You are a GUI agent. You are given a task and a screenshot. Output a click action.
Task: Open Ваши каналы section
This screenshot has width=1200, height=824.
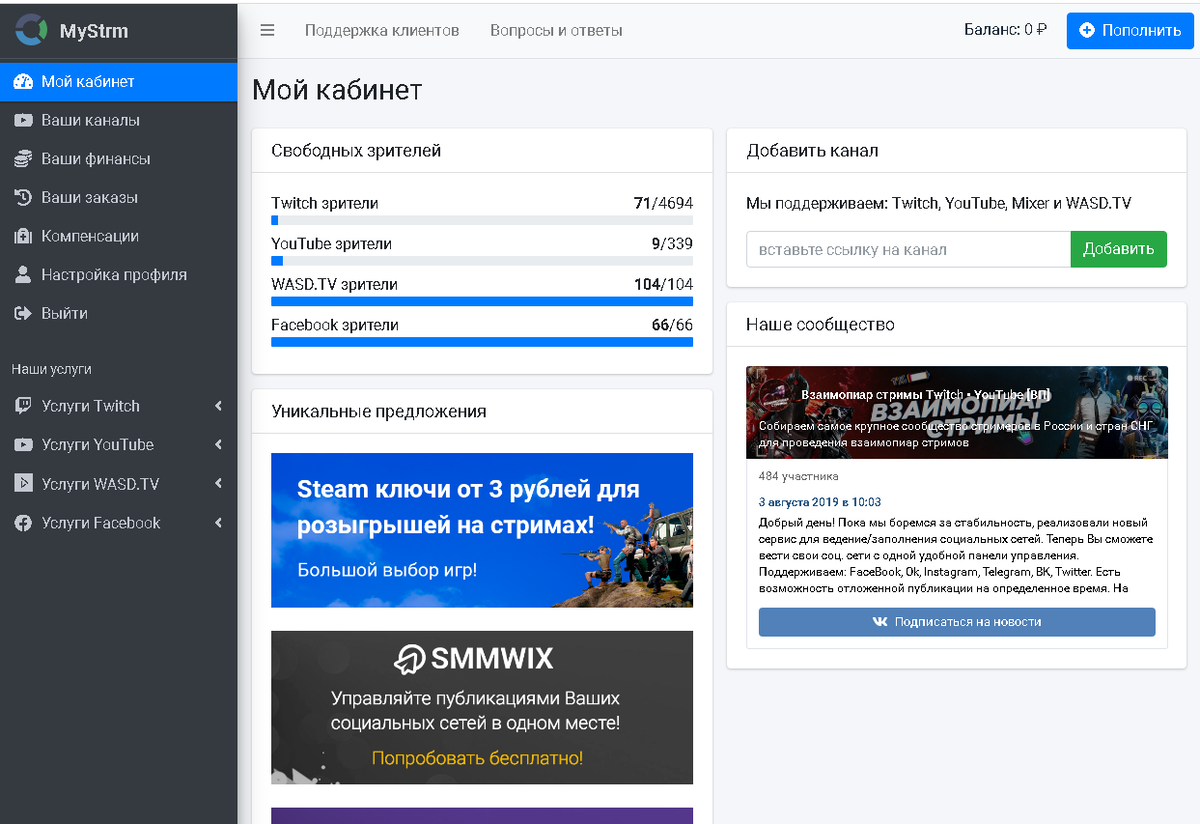119,120
